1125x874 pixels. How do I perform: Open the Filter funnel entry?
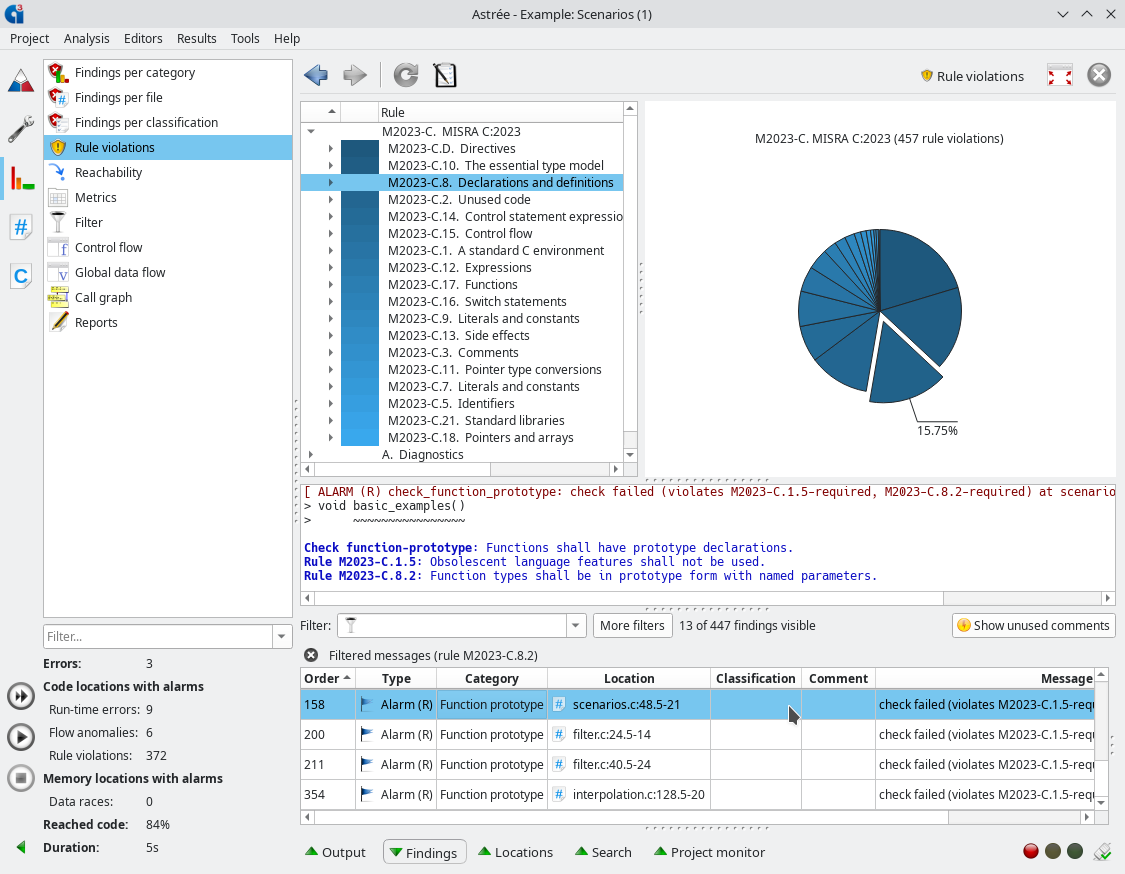88,222
